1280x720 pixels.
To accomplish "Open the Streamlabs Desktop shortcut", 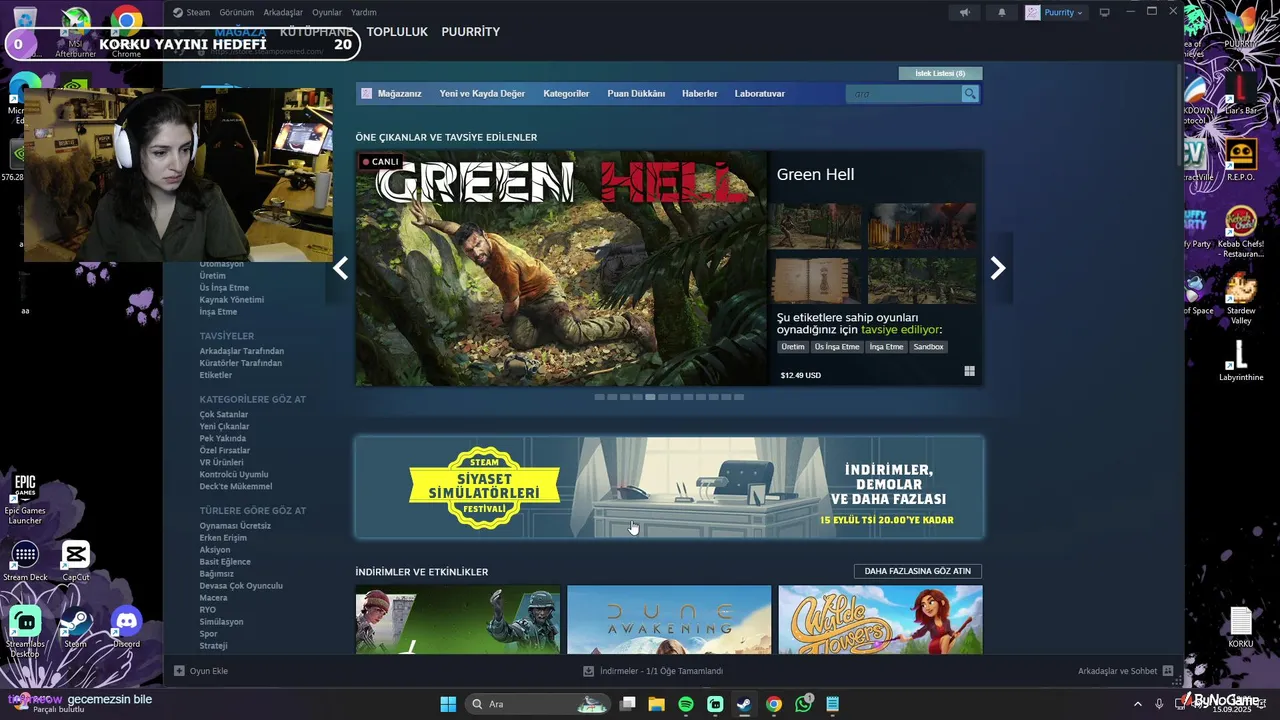I will 25,630.
